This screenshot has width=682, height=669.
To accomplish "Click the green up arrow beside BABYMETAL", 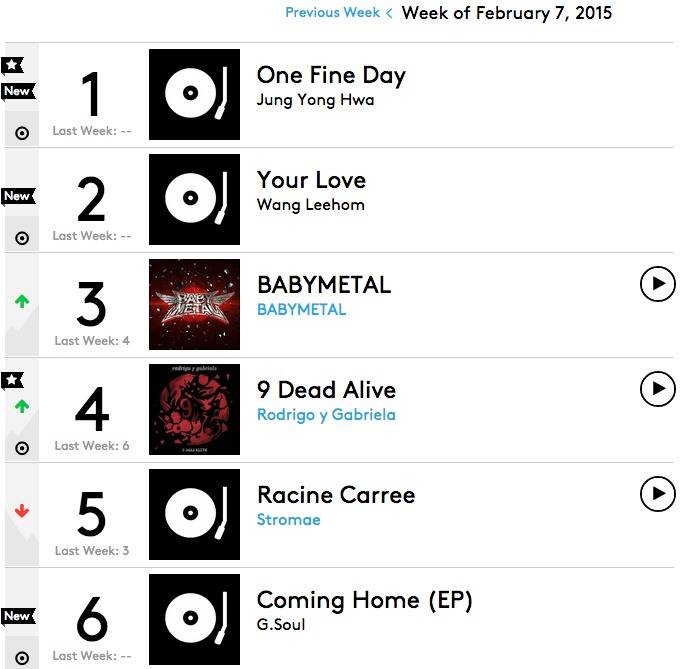I will tap(22, 301).
